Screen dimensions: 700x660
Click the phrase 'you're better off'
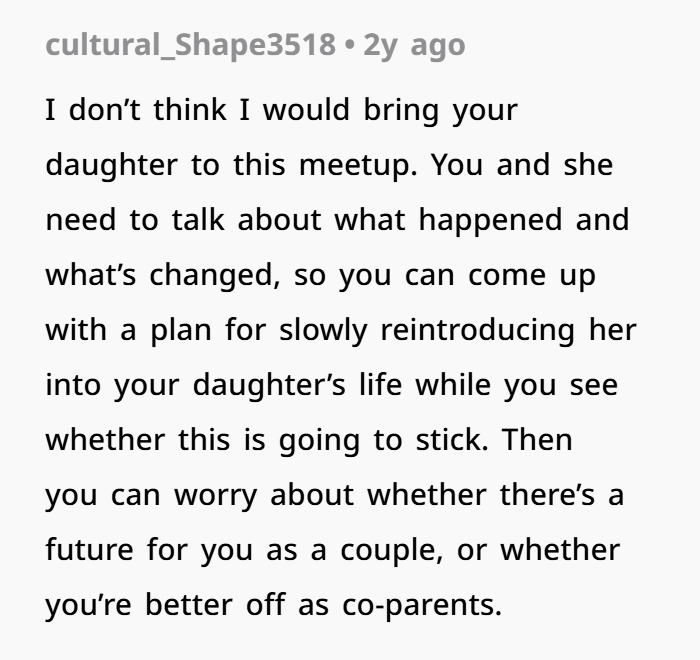(165, 605)
